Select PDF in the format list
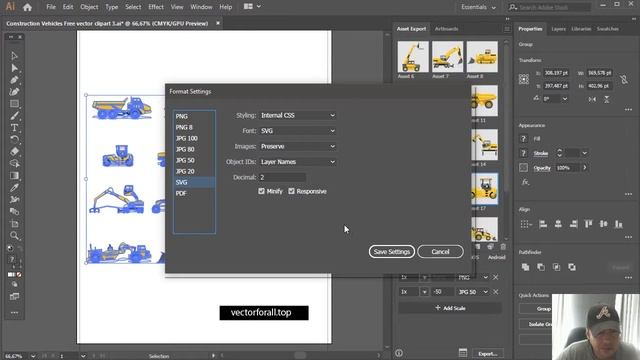Screen dimensions: 640x360 (194, 193)
